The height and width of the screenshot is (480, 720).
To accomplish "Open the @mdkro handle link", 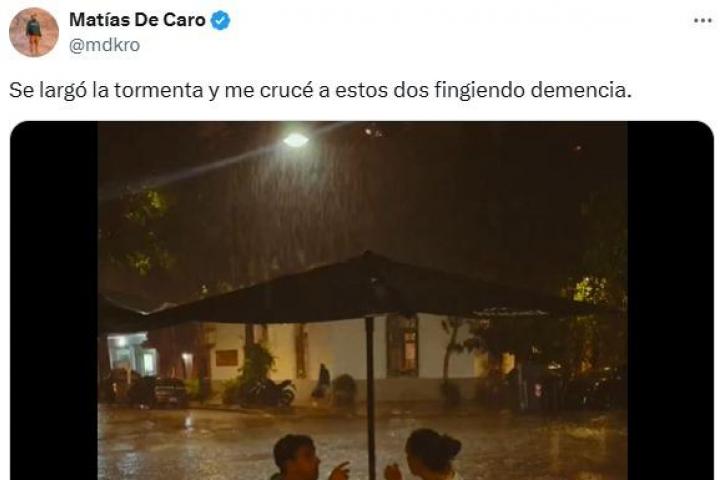I will tap(104, 45).
